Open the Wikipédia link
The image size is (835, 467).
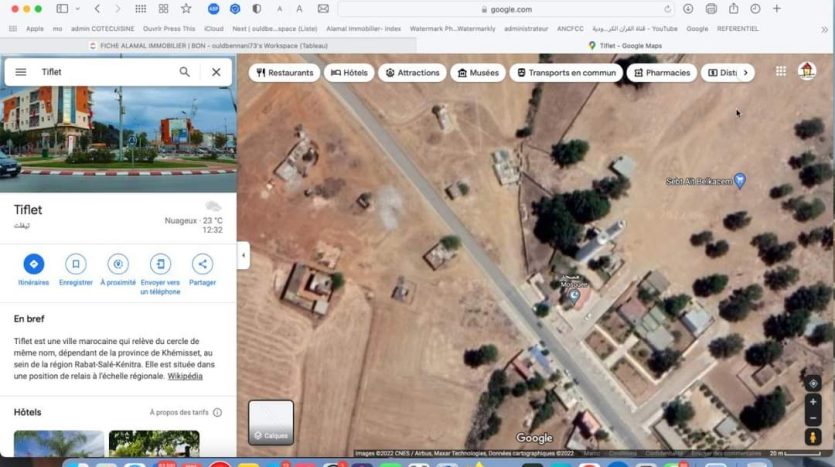(185, 376)
